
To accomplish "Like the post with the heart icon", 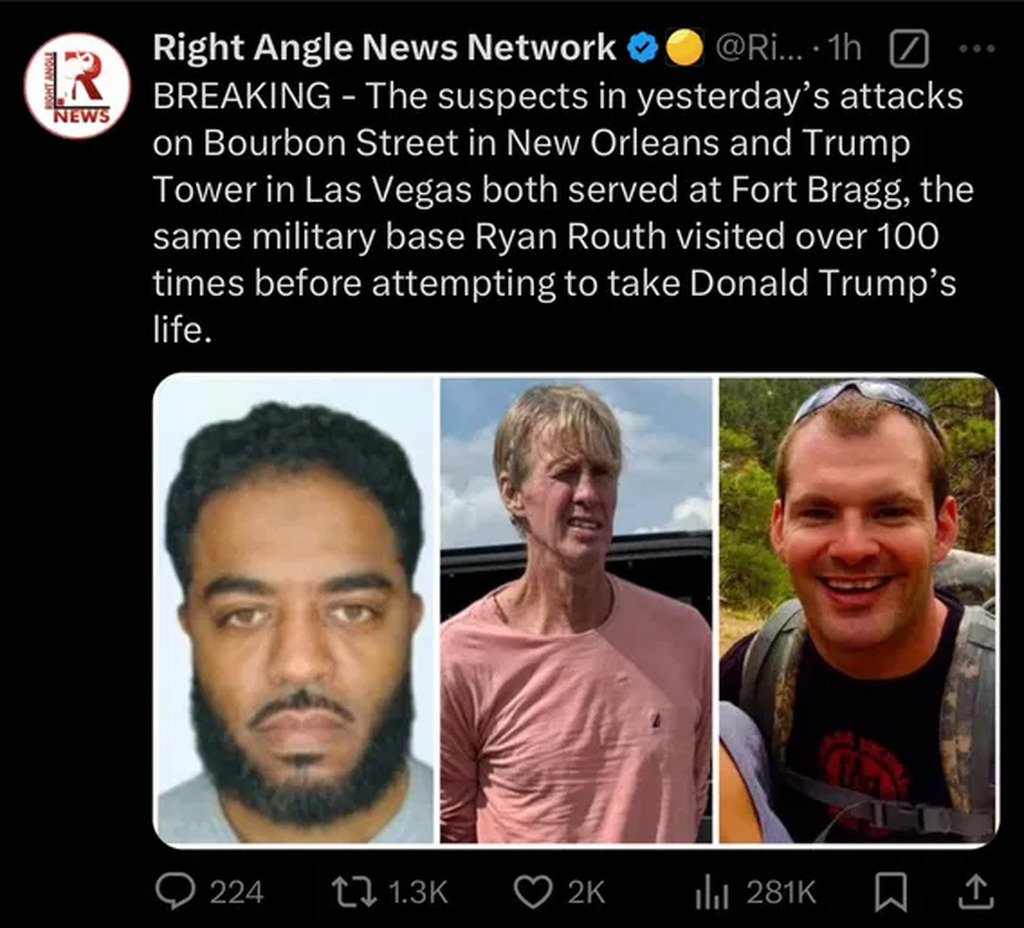I will tap(533, 892).
